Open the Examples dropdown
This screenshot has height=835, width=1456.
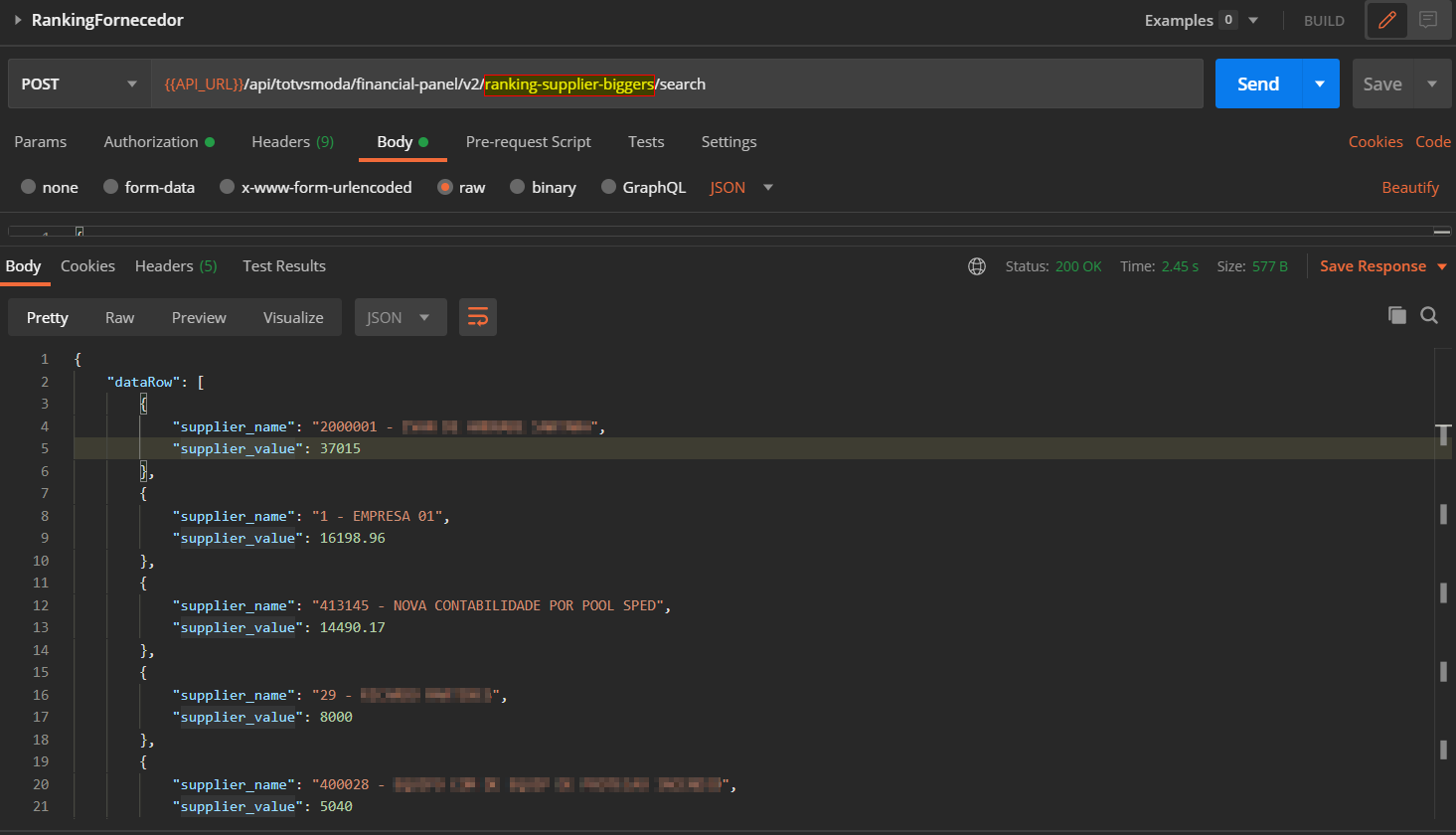coord(1202,20)
